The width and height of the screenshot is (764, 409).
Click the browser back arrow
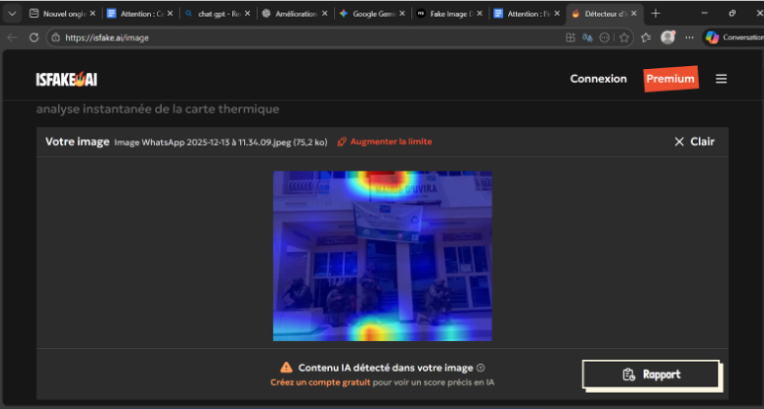[12, 37]
